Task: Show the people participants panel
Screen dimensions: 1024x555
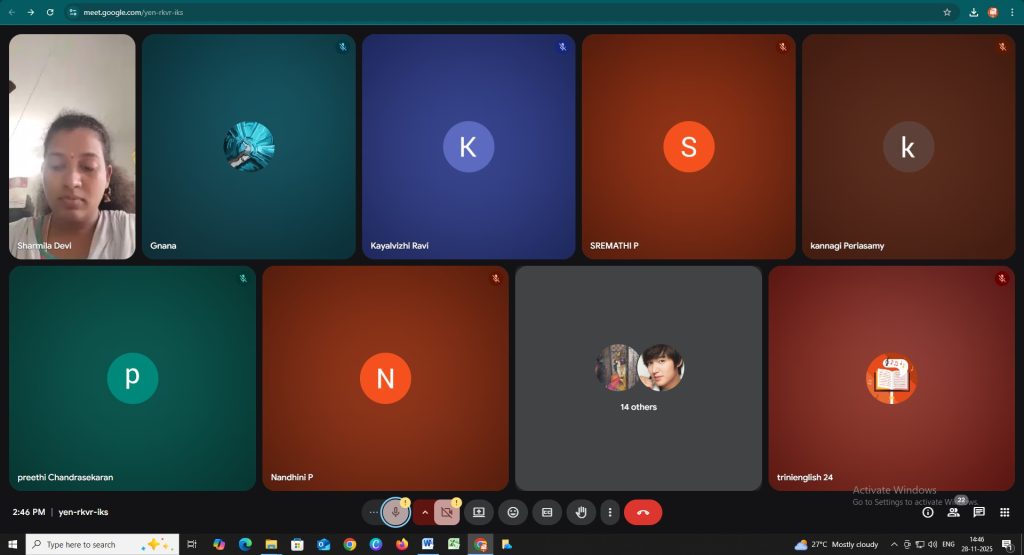Action: [953, 512]
